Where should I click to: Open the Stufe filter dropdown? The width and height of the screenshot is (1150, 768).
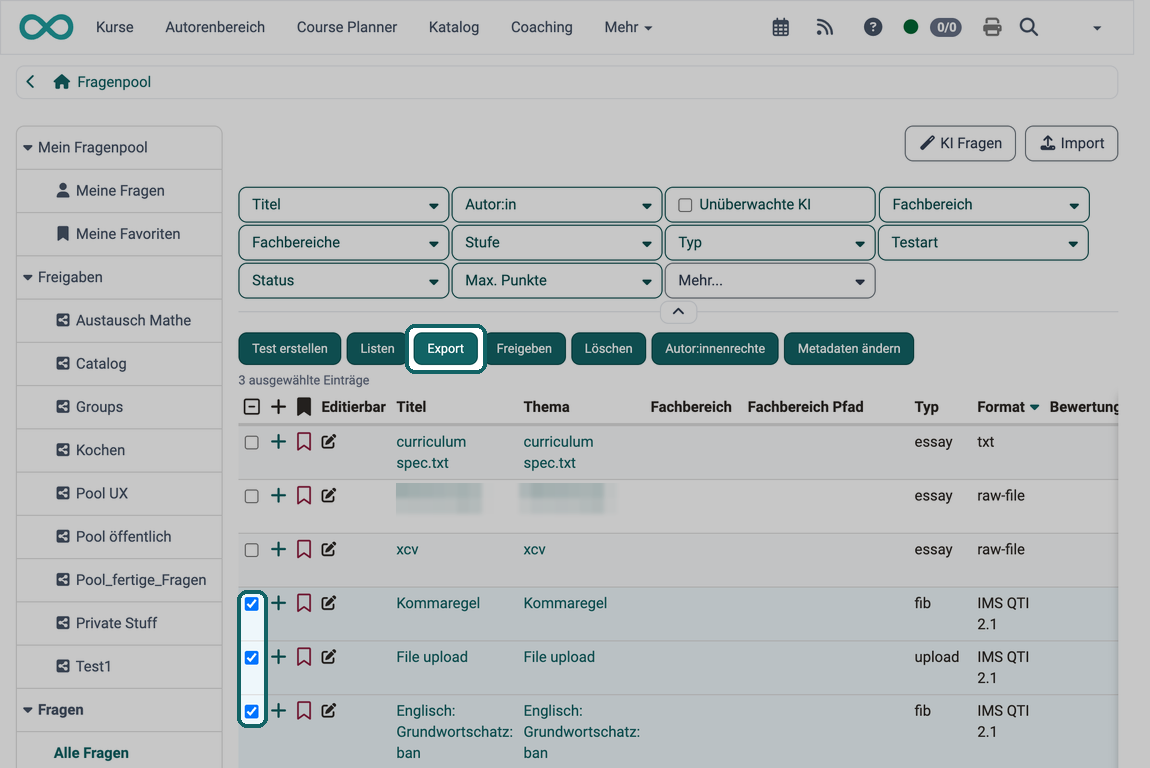point(557,243)
